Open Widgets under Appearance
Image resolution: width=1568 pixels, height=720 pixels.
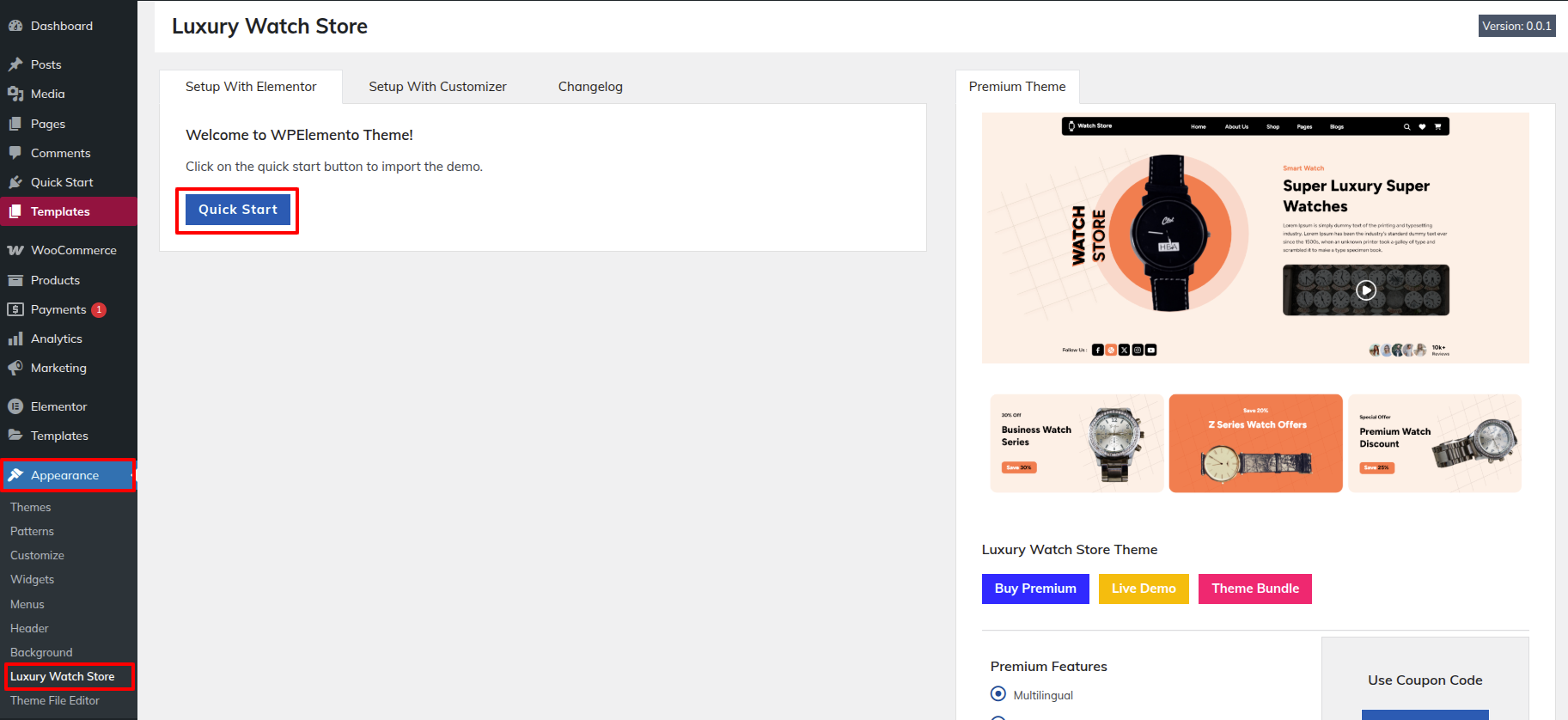coord(33,579)
